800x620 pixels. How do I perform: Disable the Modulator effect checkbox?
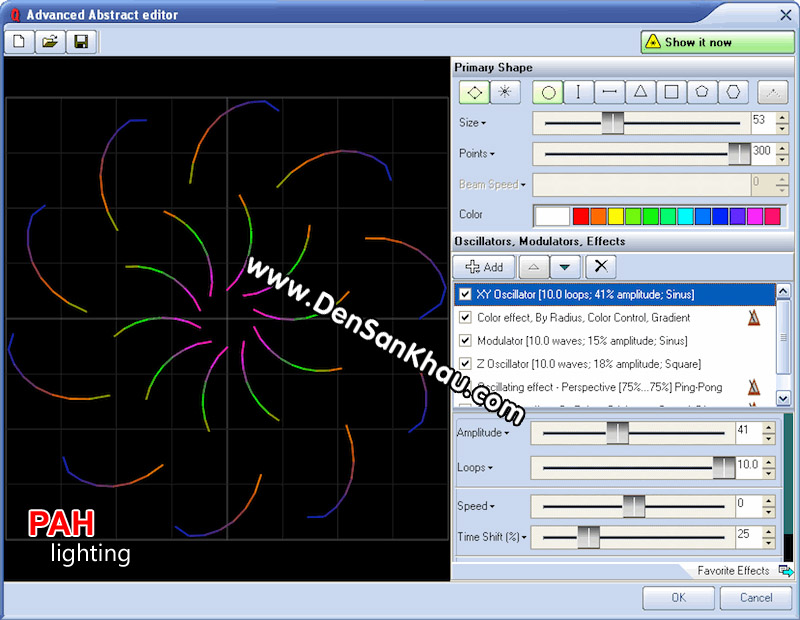(465, 340)
